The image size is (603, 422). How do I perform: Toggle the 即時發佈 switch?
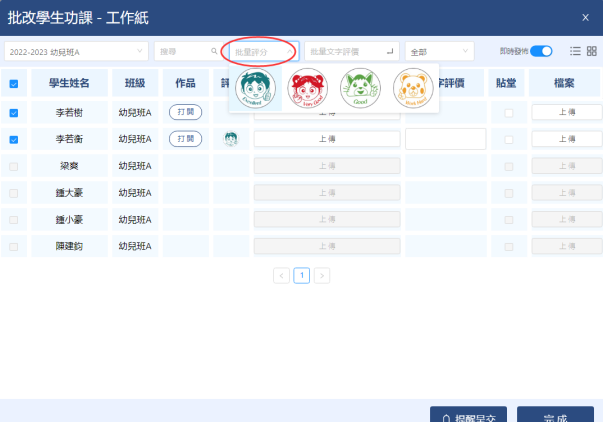coord(541,51)
